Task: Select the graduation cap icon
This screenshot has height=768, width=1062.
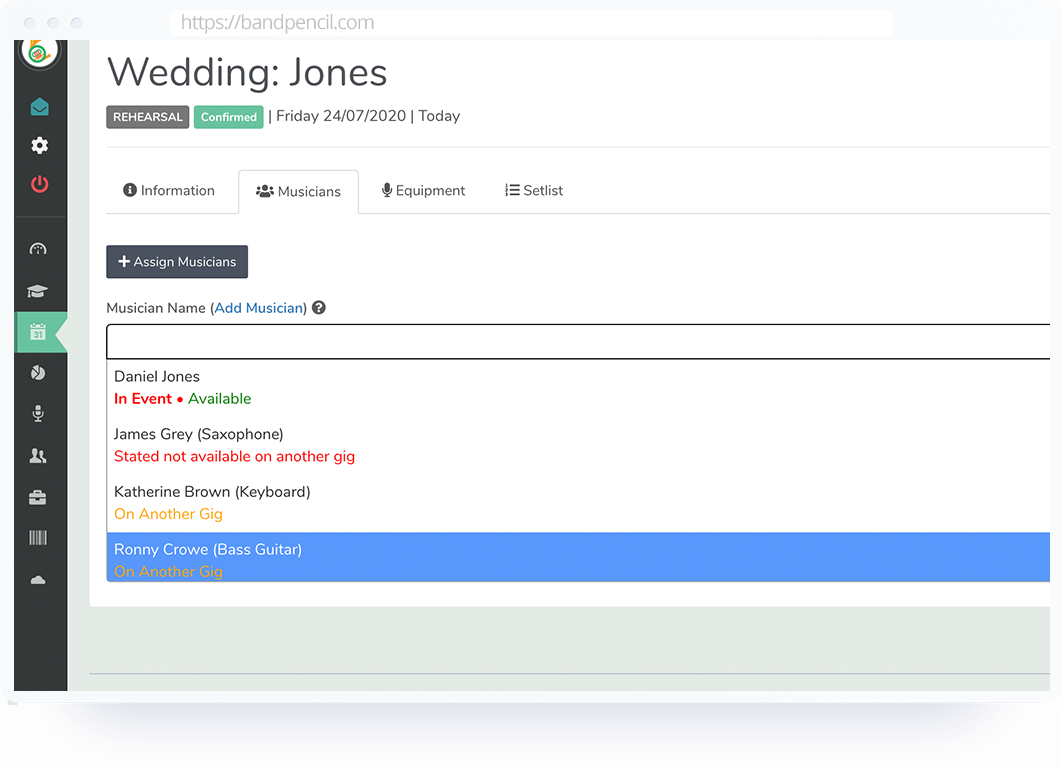Action: click(x=39, y=291)
